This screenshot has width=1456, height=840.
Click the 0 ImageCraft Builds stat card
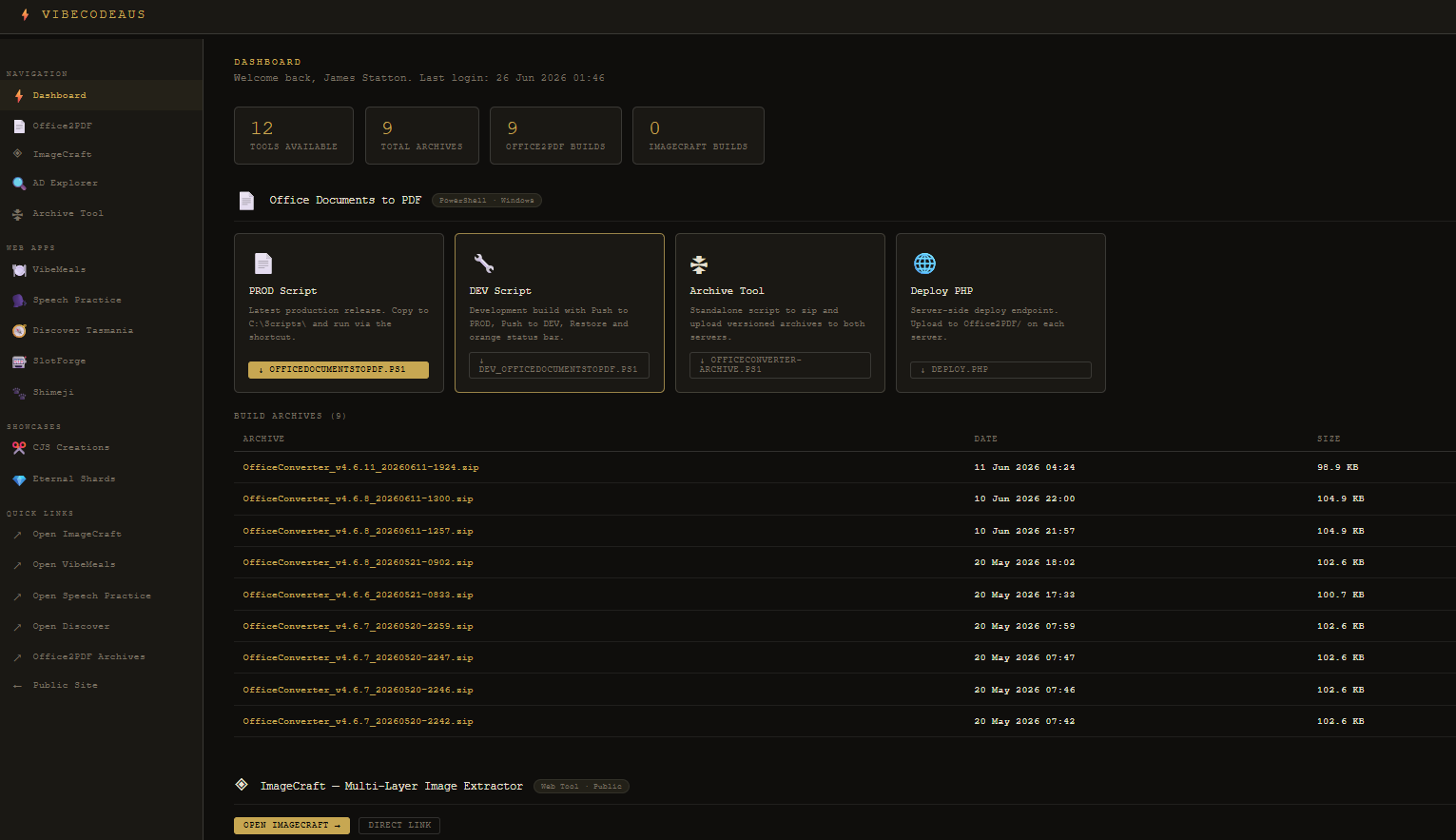point(698,135)
